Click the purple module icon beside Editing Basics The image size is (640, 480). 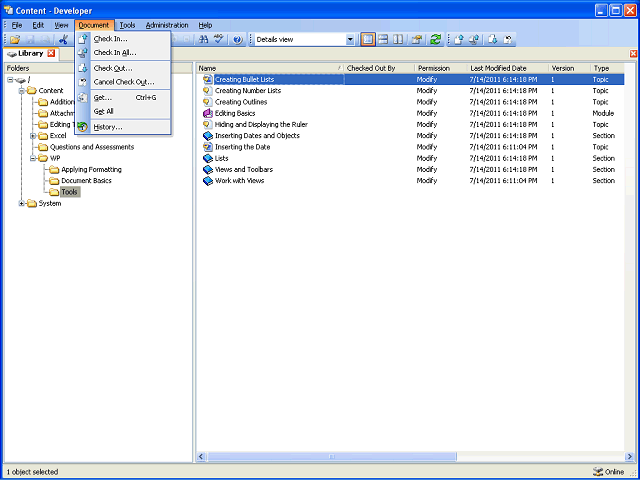coord(208,113)
